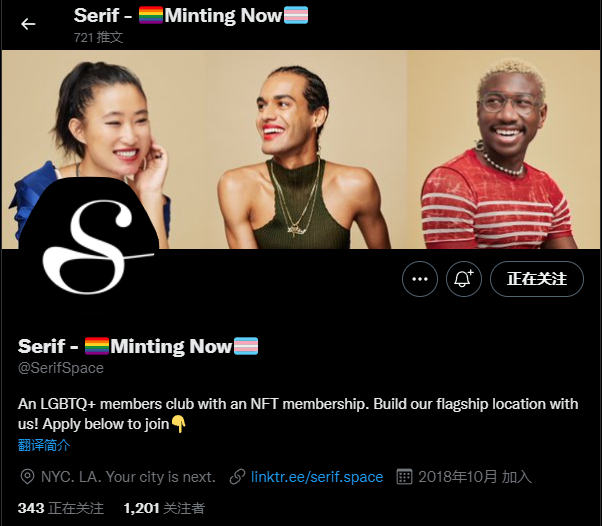
Task: Click the @SerifSpace handle
Action: 61,368
